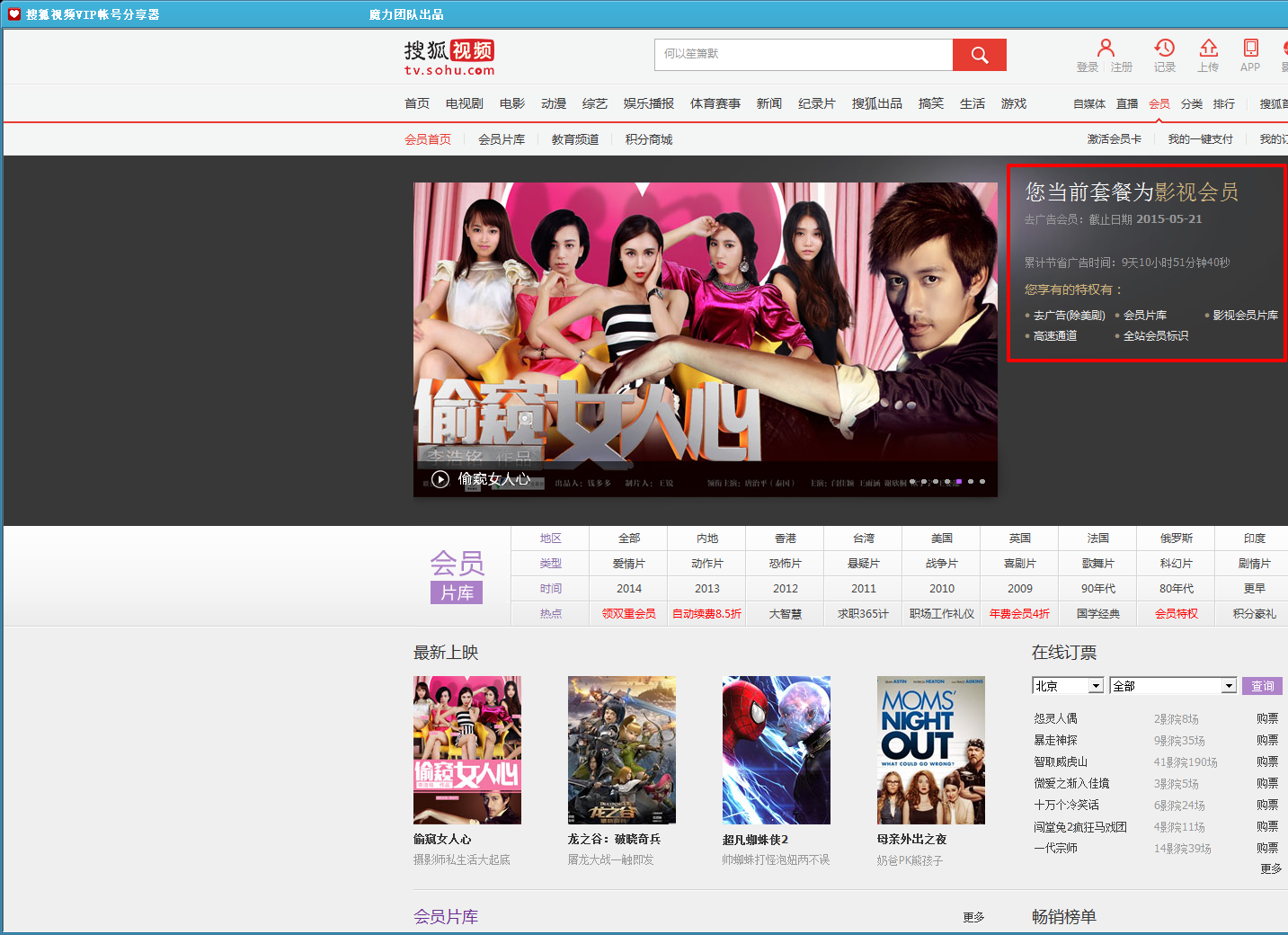The image size is (1288, 935).
Task: Open 排行 rankings in the nav
Action: 1224,104
